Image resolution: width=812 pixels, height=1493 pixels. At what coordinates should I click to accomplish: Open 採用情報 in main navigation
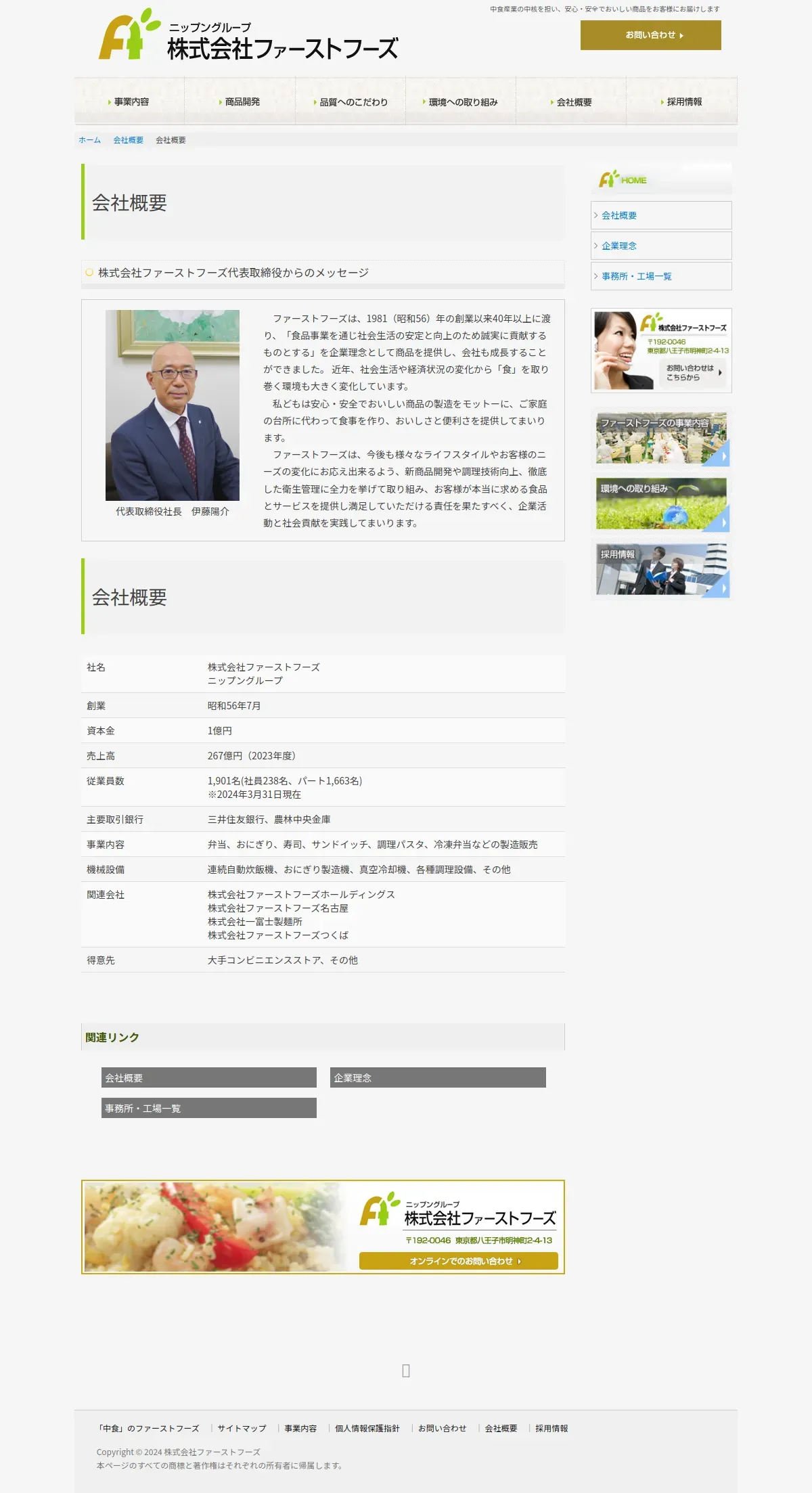[x=681, y=102]
